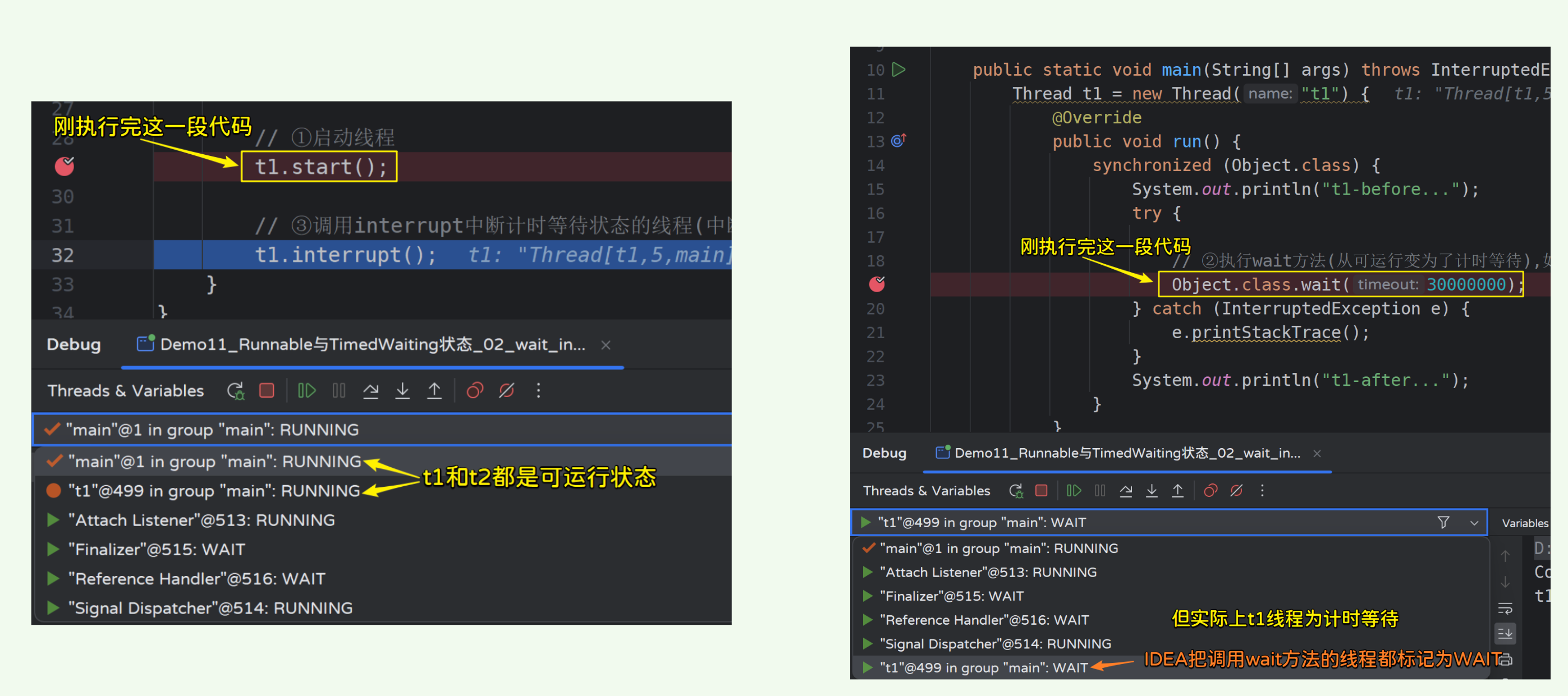Viewport: 1568px width, 696px height.
Task: Click Step Out in left debug toolbar
Action: (434, 390)
